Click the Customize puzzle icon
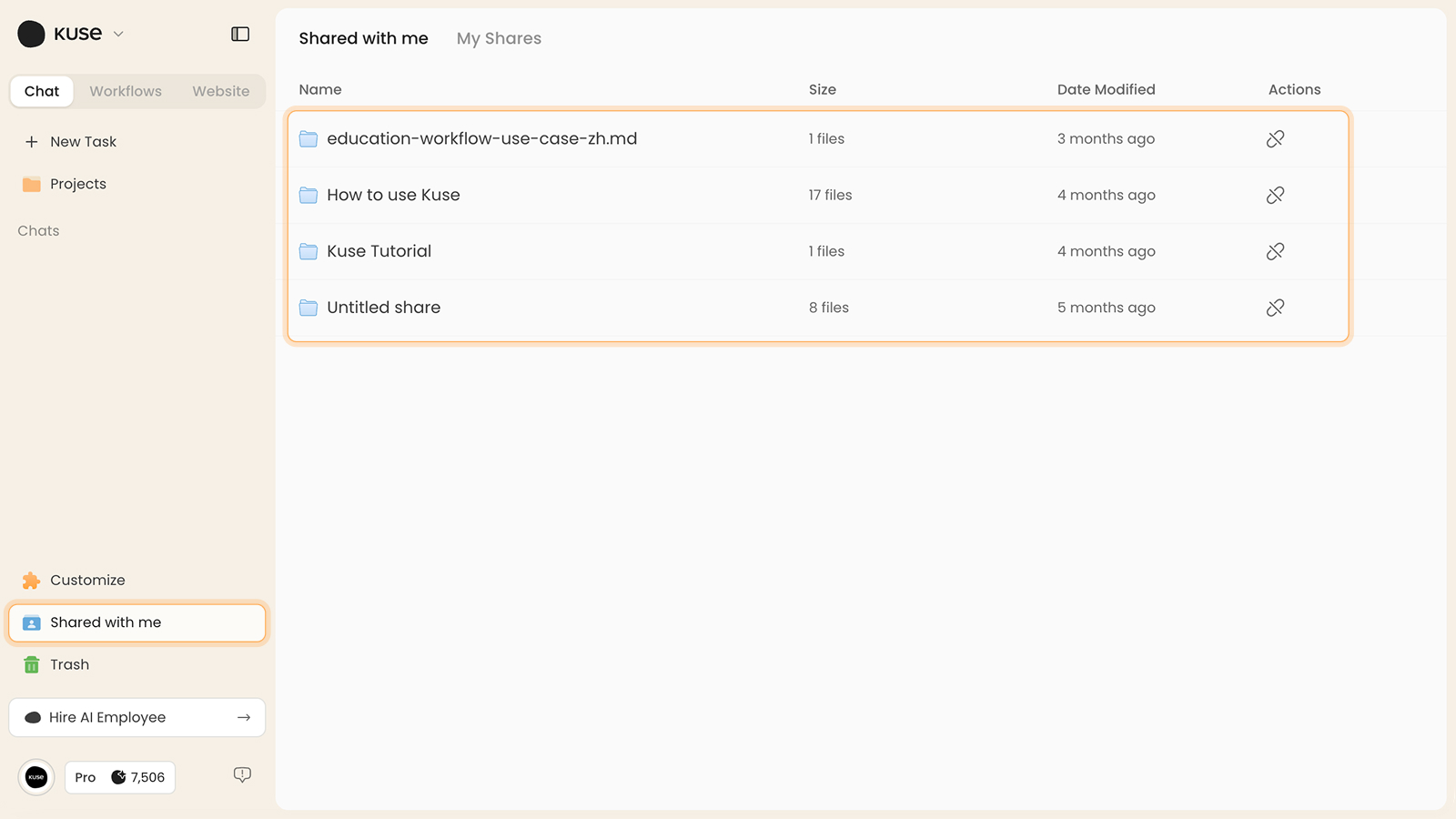 coord(32,581)
